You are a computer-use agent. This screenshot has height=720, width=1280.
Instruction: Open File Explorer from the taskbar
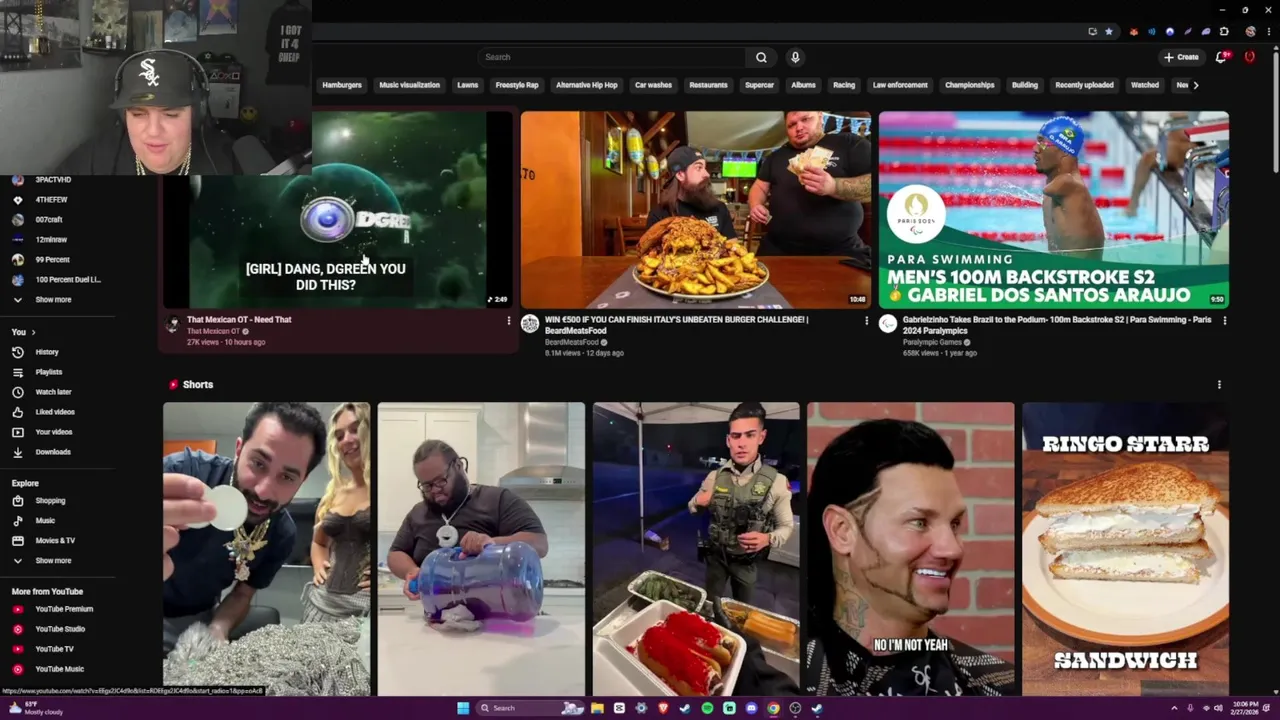pyautogui.click(x=597, y=708)
